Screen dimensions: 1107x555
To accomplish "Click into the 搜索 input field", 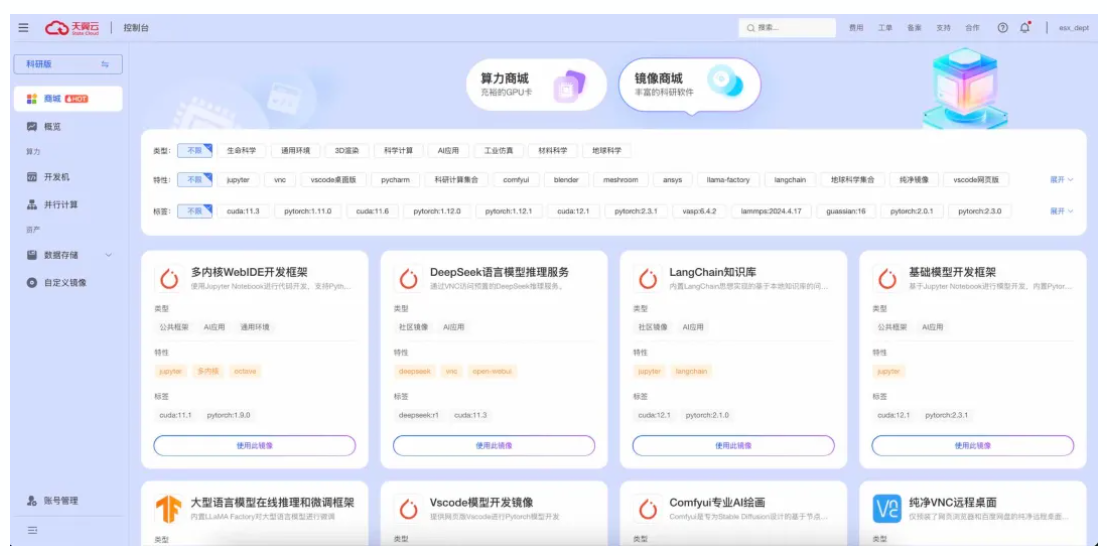I will 787,28.
